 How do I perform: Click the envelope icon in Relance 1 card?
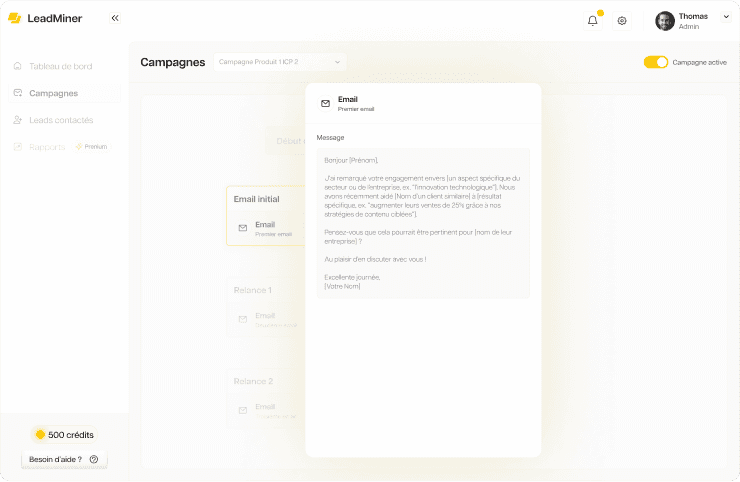pos(243,319)
